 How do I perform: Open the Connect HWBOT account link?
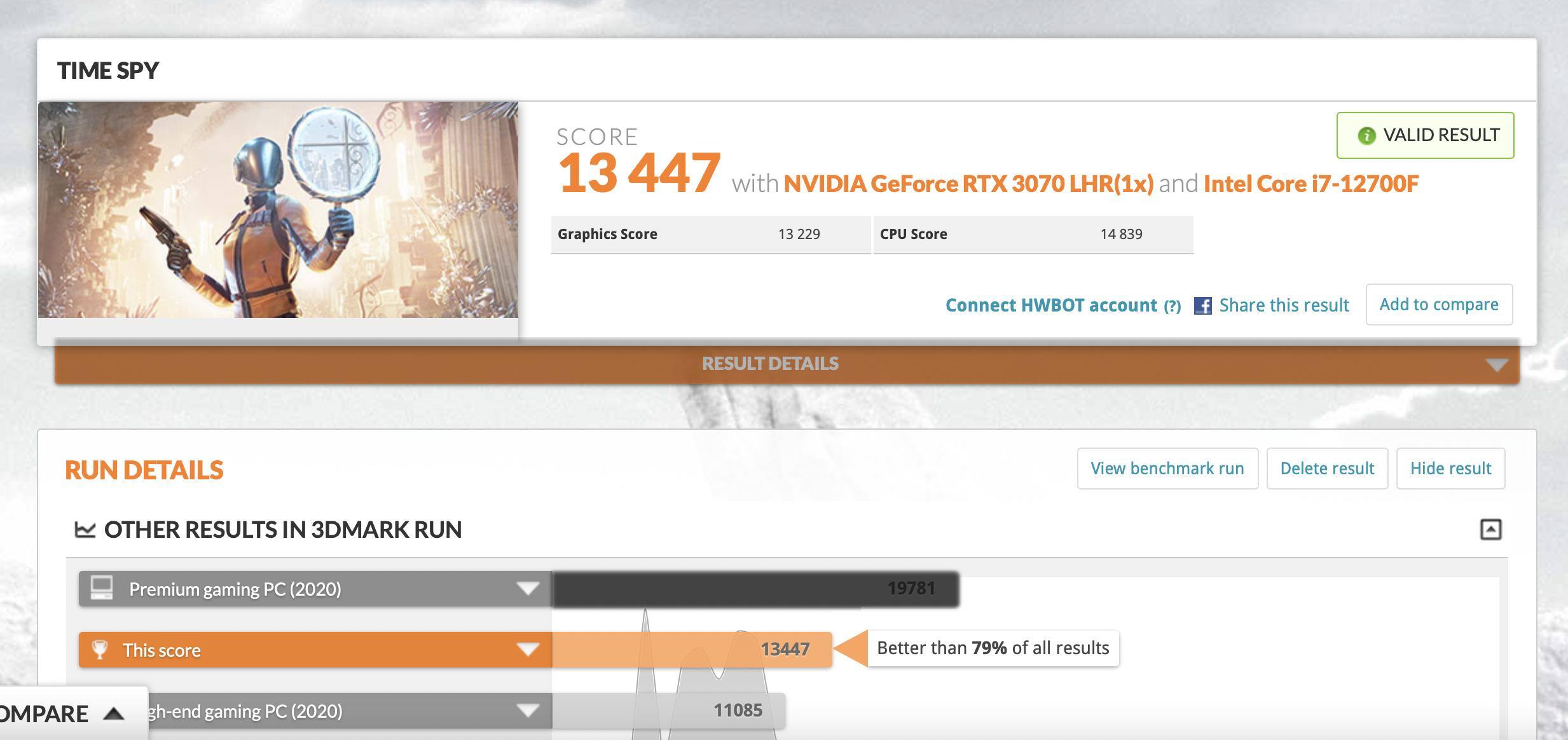click(1051, 306)
